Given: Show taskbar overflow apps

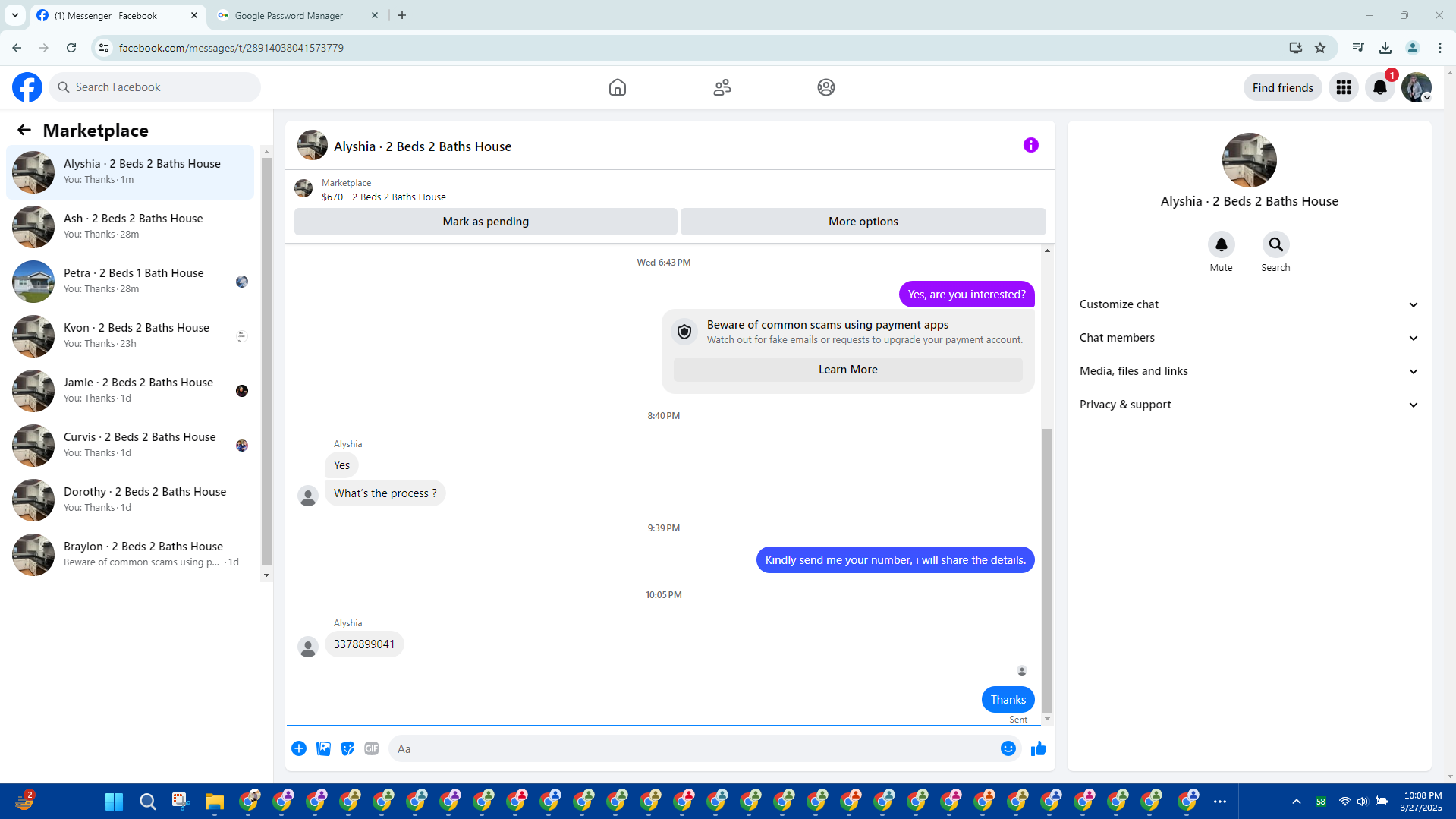Looking at the screenshot, I should (x=1220, y=802).
